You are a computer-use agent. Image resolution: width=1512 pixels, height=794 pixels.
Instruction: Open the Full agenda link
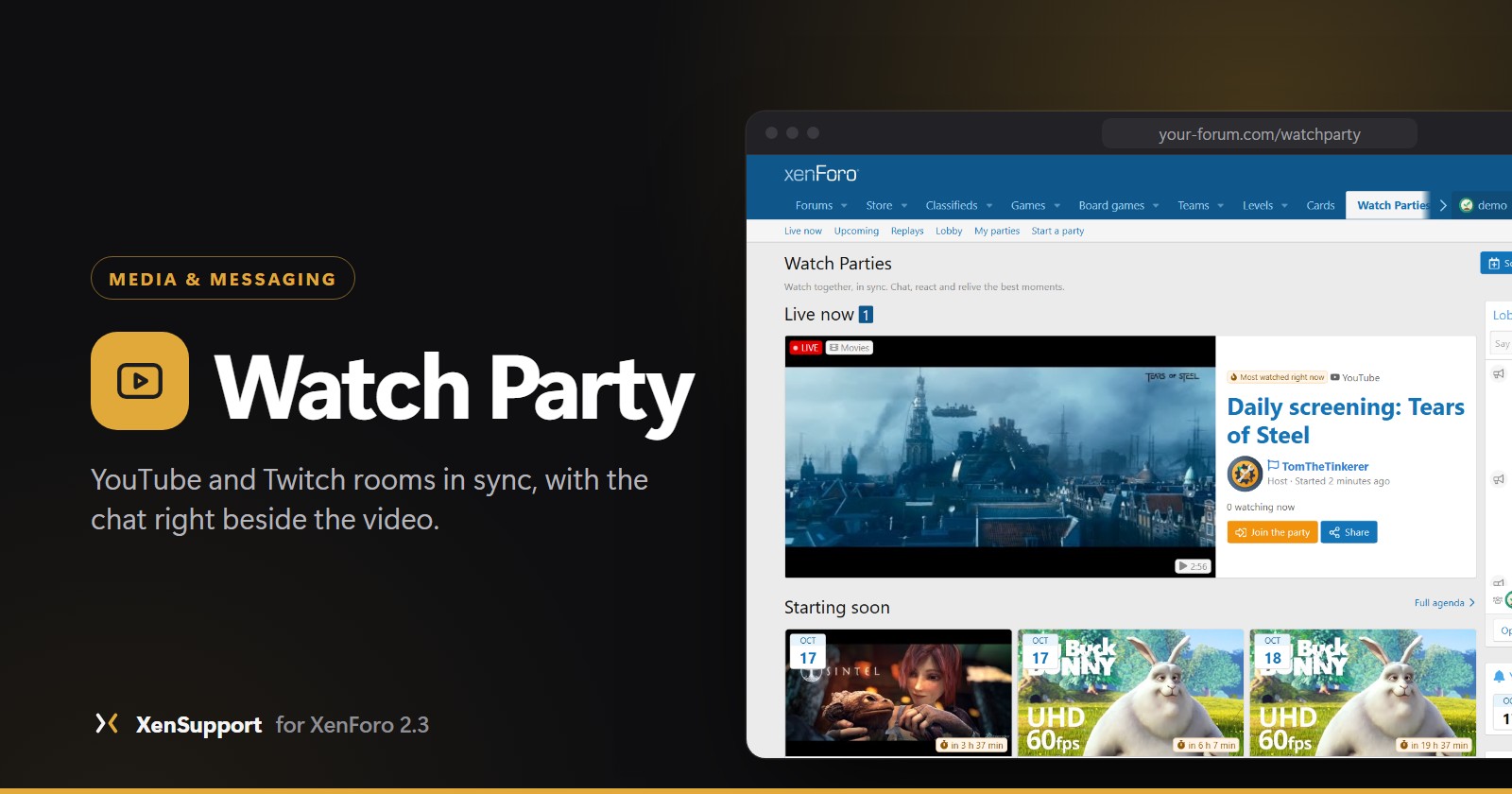pos(1444,603)
